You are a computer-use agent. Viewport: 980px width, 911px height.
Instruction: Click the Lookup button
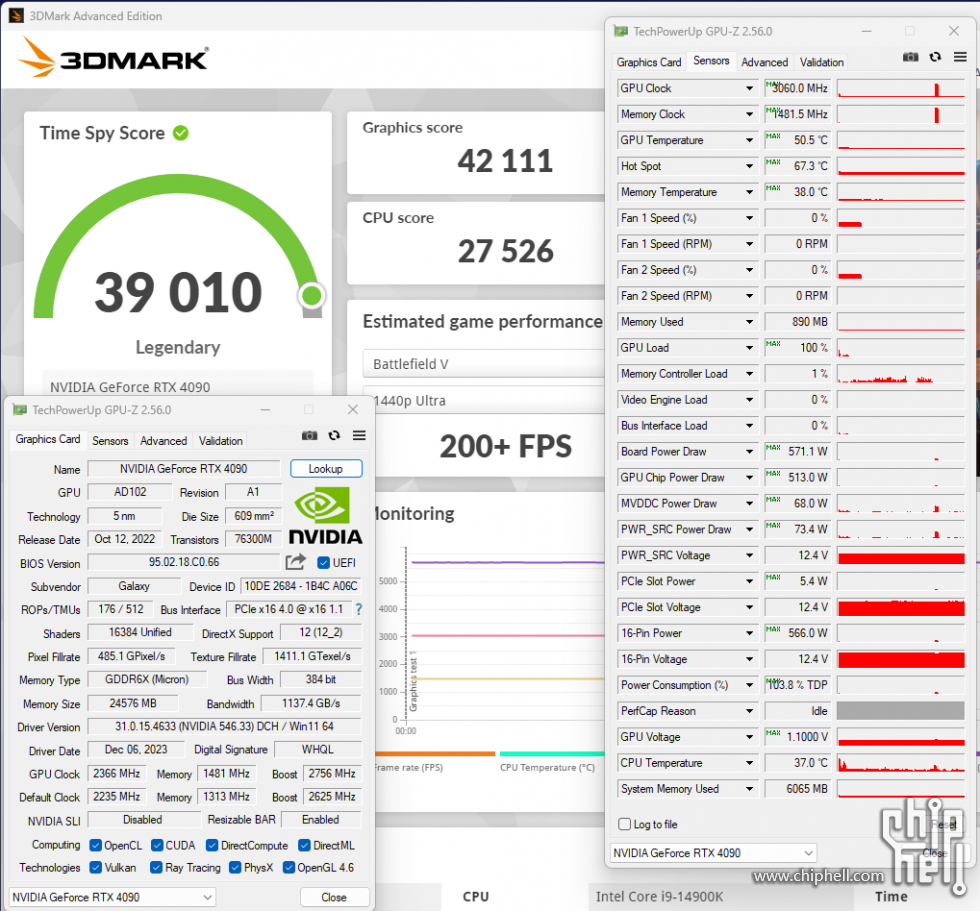326,469
